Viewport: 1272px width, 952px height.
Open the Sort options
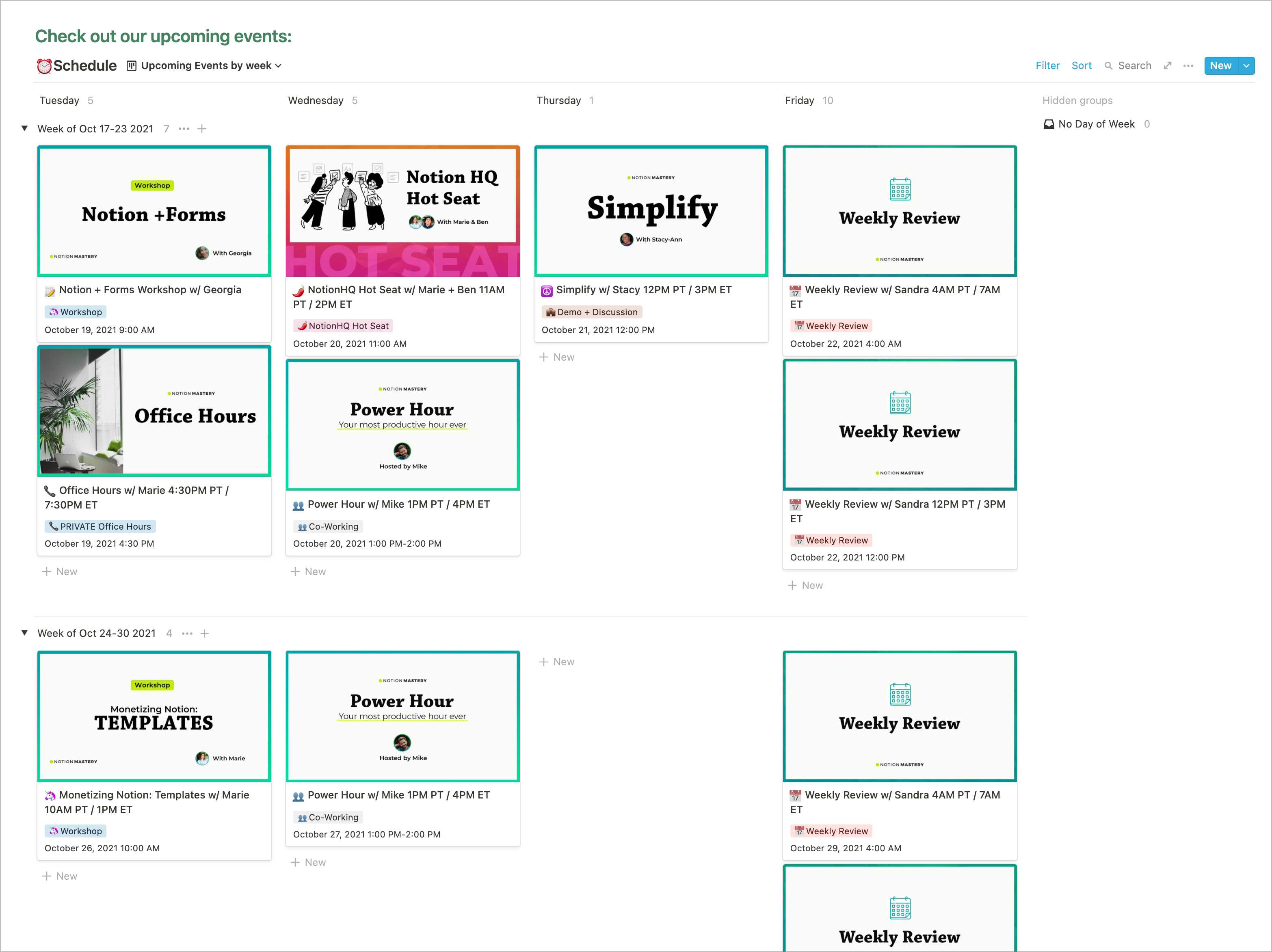pos(1081,65)
